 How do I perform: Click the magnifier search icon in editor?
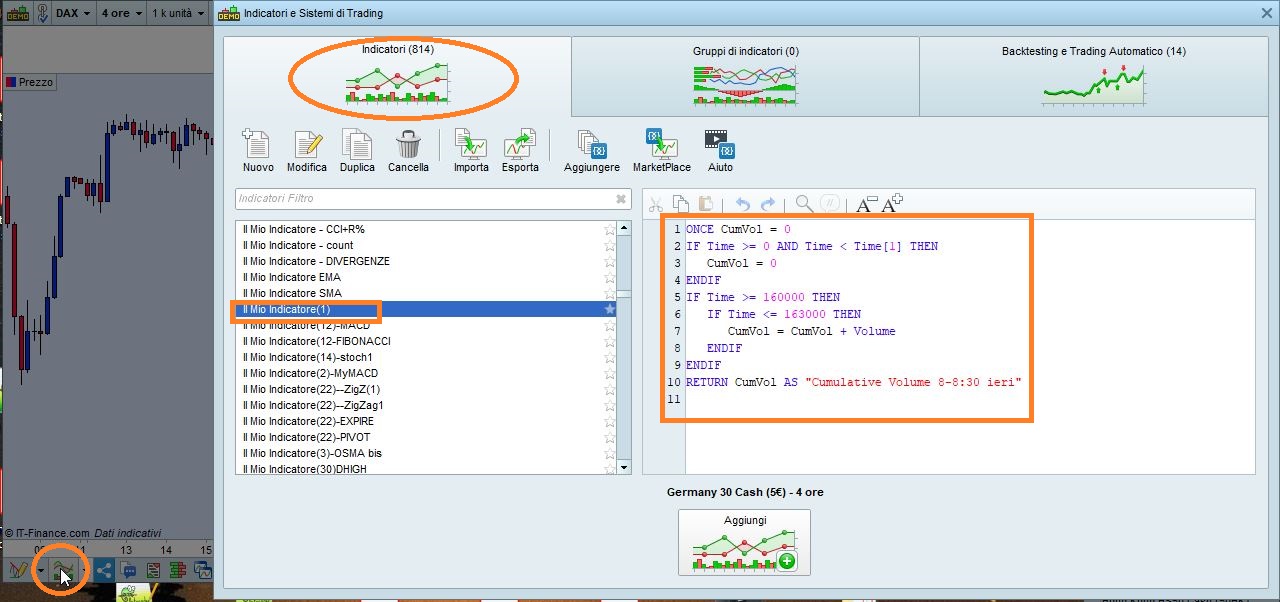(x=804, y=204)
